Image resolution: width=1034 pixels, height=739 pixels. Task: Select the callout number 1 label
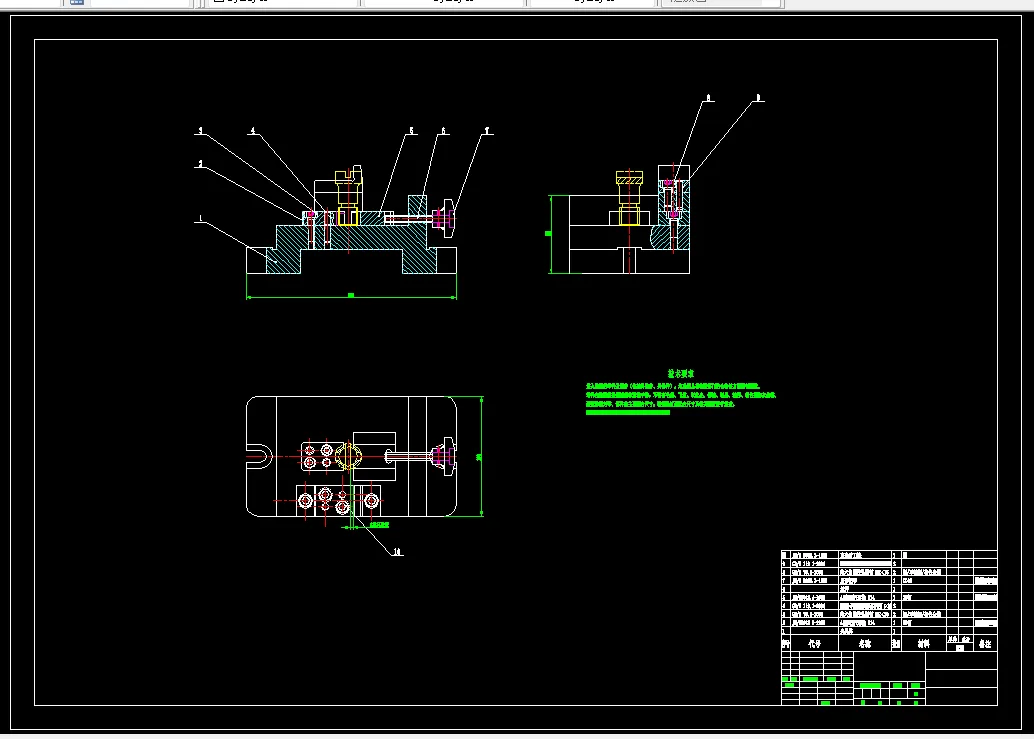(x=200, y=218)
